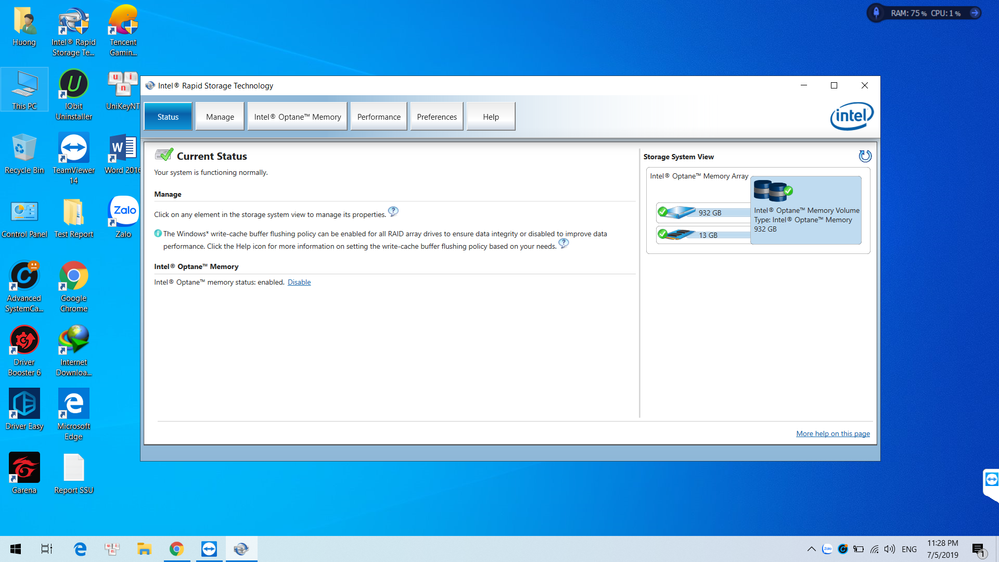Click the help icon beside Manage instructions

tap(393, 212)
